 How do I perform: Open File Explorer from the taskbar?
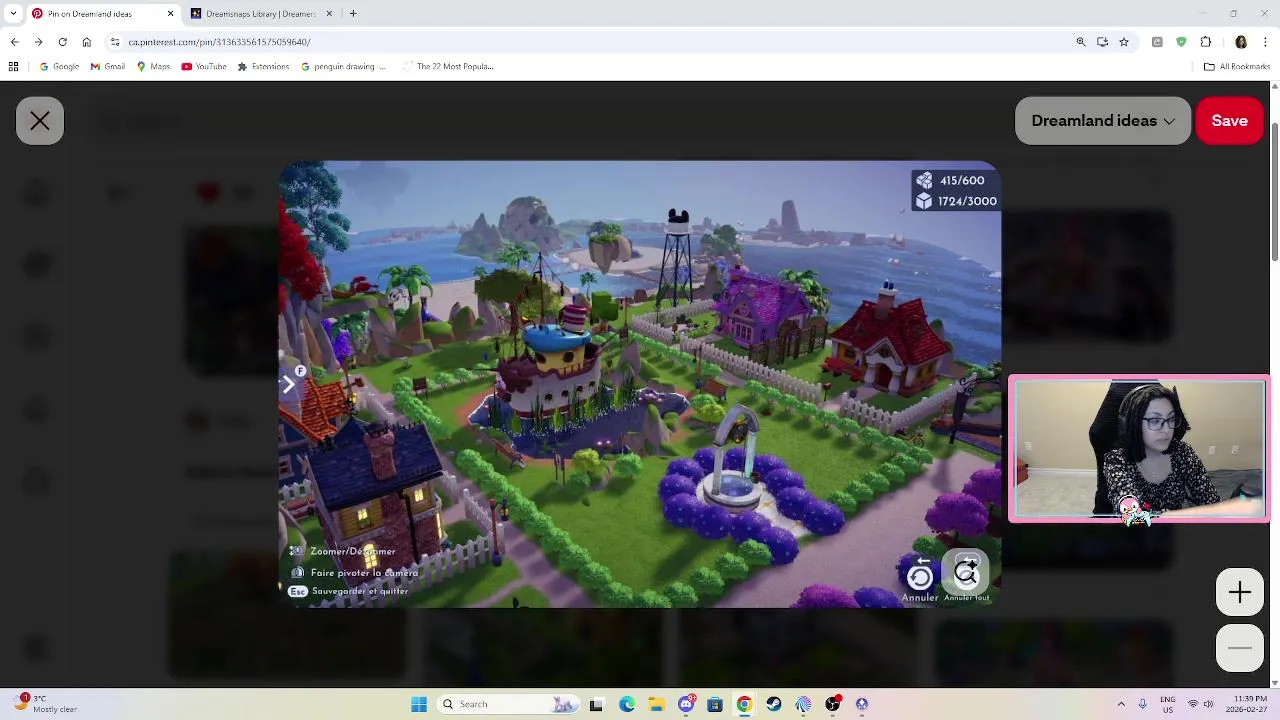click(656, 704)
